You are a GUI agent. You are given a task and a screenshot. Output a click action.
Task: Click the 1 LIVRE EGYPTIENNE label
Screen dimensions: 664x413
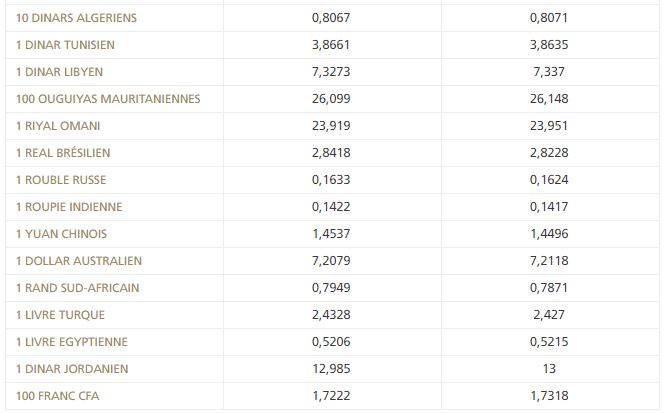(72, 342)
